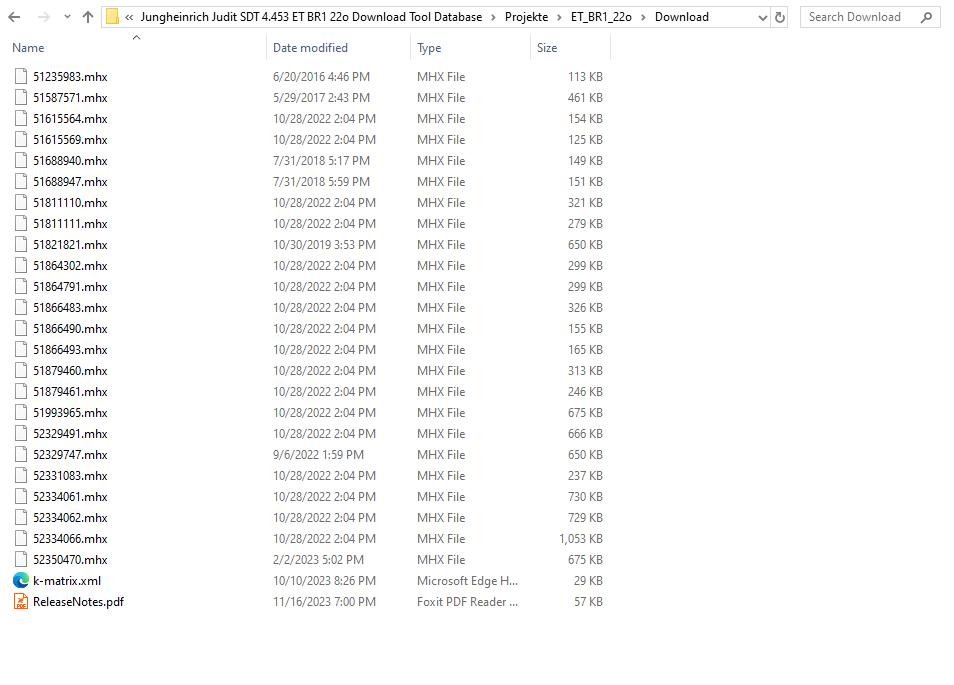Select file name 52331083.mhx
The image size is (954, 685).
[70, 476]
